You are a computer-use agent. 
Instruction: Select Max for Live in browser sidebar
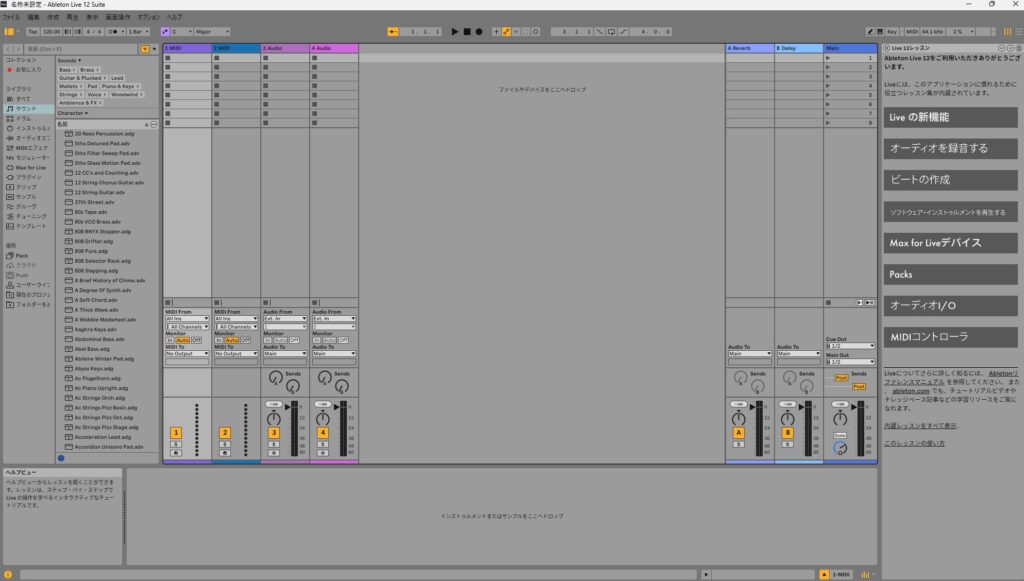tap(31, 168)
